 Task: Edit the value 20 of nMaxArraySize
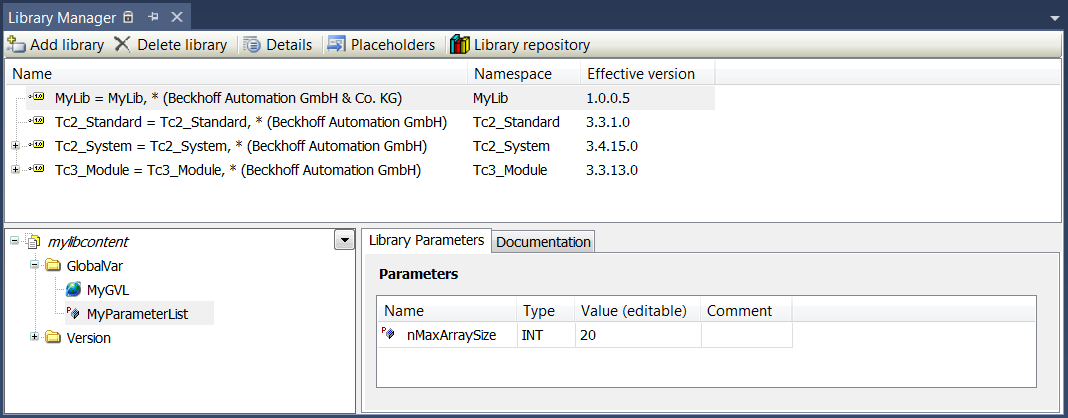tap(638, 335)
